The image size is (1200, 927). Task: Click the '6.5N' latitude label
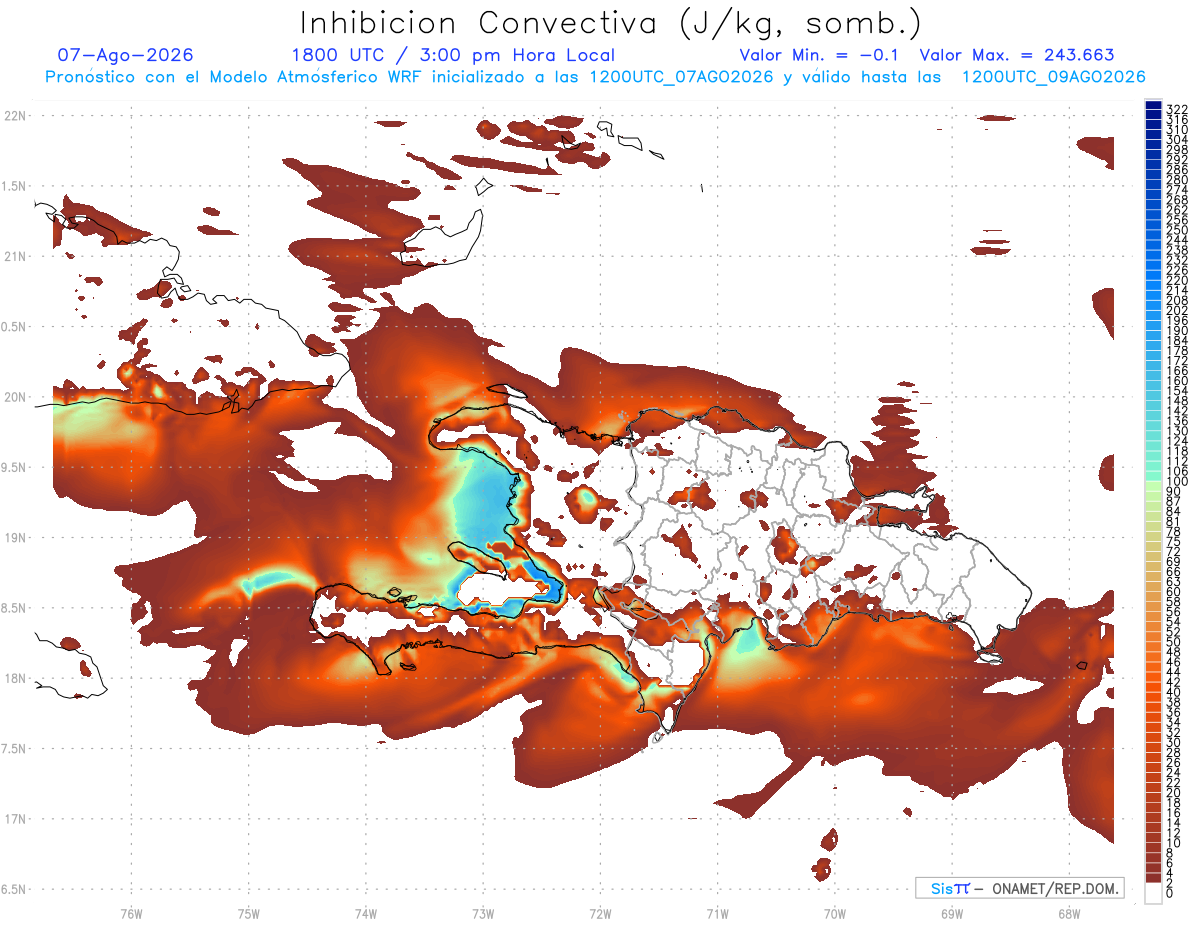(15, 889)
